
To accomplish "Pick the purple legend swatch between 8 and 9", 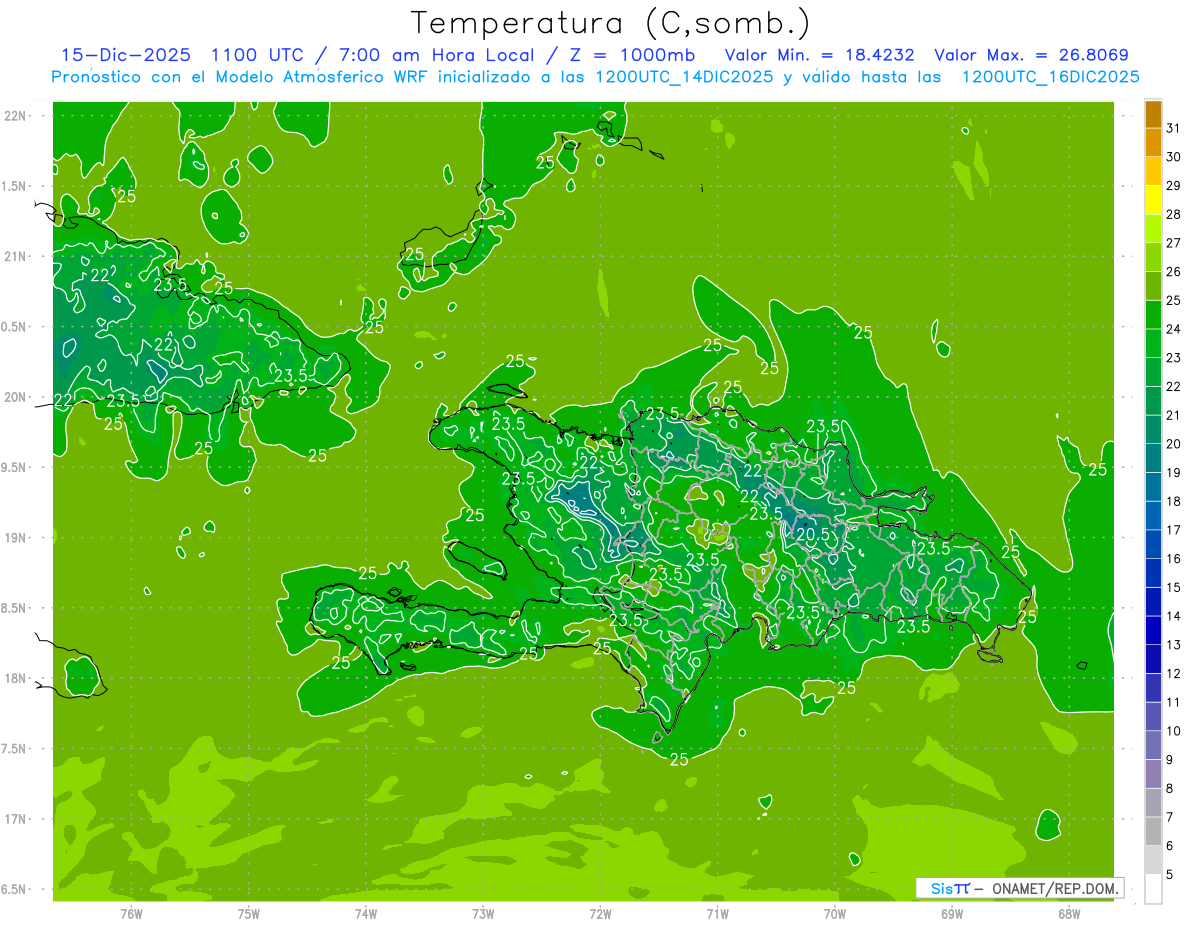I will [1153, 774].
